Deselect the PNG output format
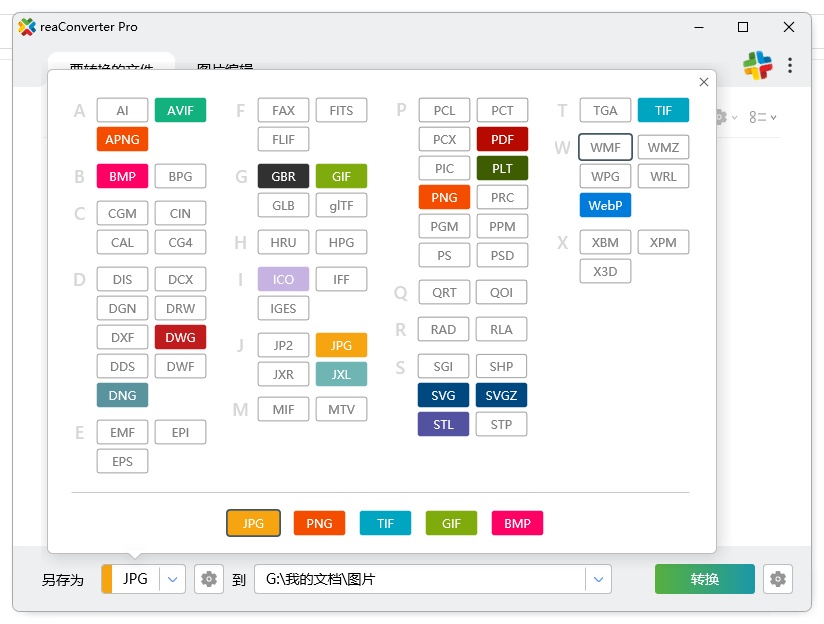This screenshot has height=624, width=824. click(x=443, y=197)
